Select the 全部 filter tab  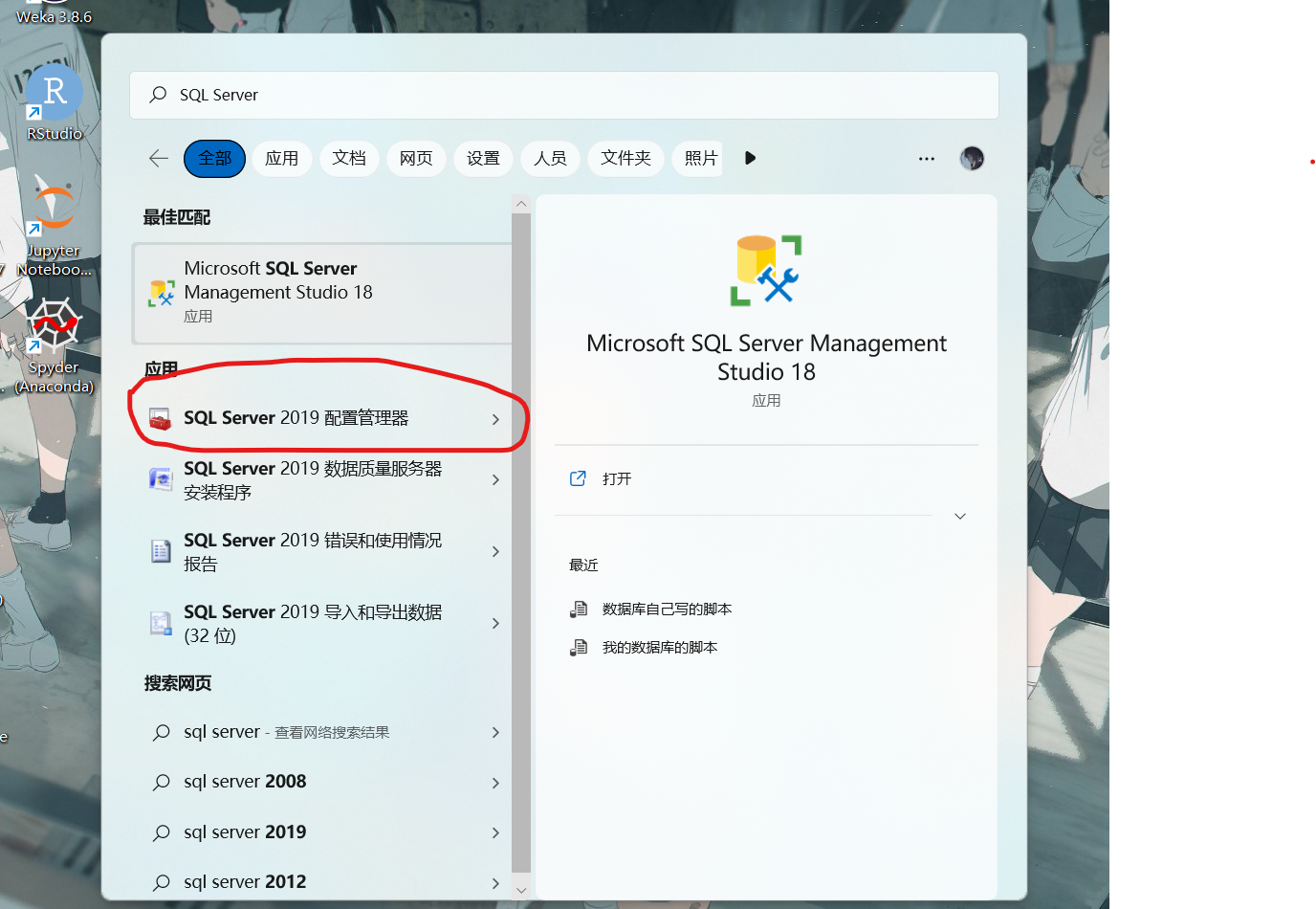pos(214,158)
